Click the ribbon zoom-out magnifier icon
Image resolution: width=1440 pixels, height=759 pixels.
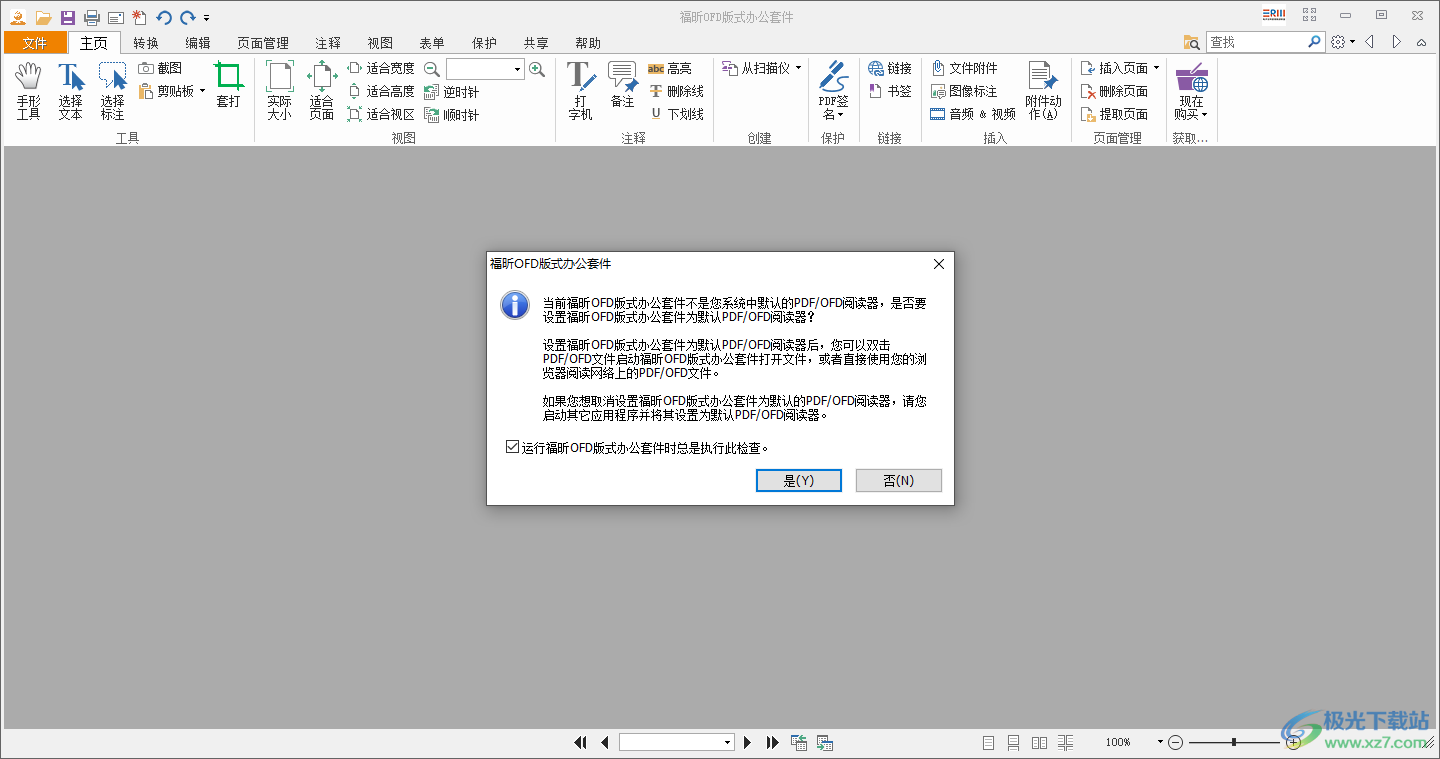tap(432, 69)
